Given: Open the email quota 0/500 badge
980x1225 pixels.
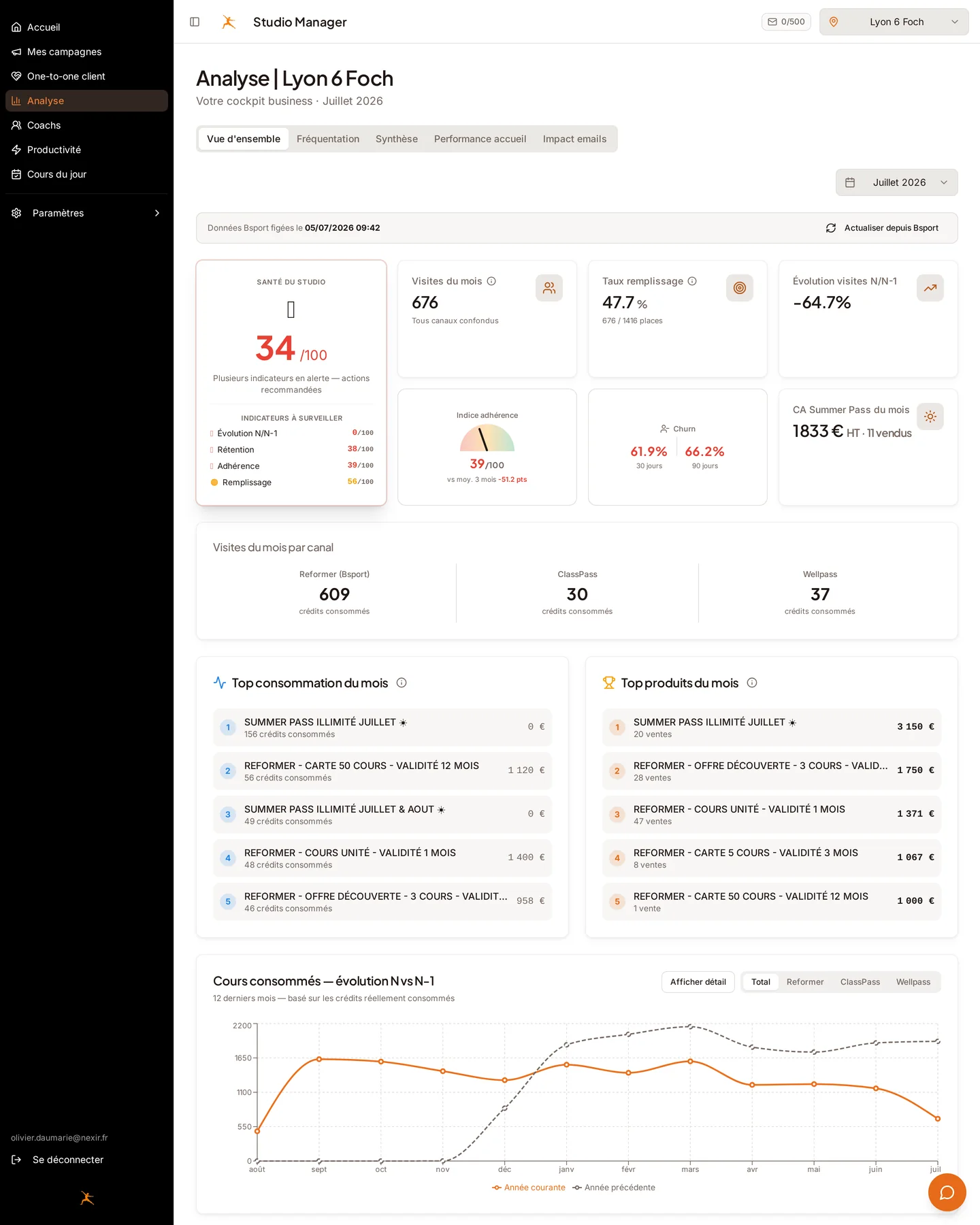Looking at the screenshot, I should [786, 22].
